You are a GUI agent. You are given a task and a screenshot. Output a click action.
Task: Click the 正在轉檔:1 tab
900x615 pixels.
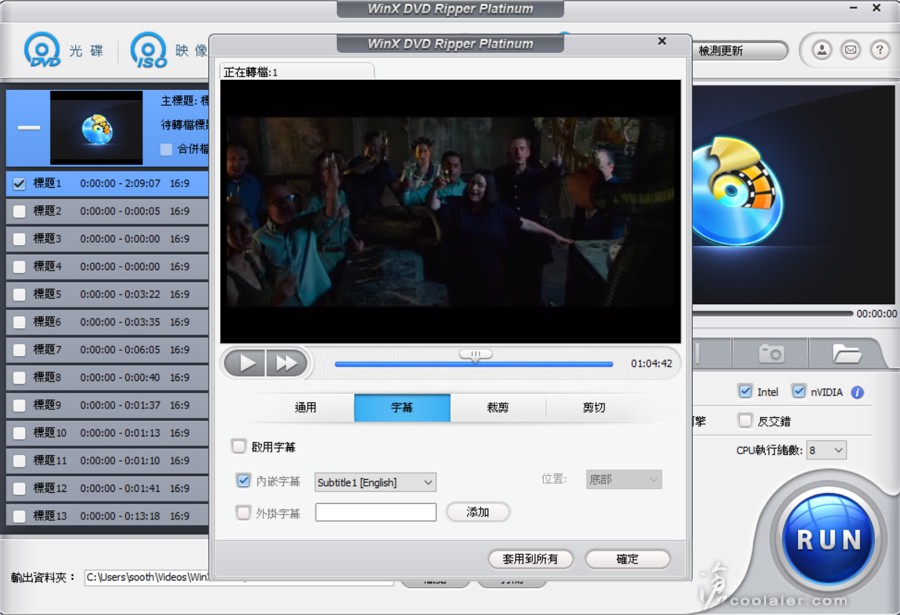point(297,72)
